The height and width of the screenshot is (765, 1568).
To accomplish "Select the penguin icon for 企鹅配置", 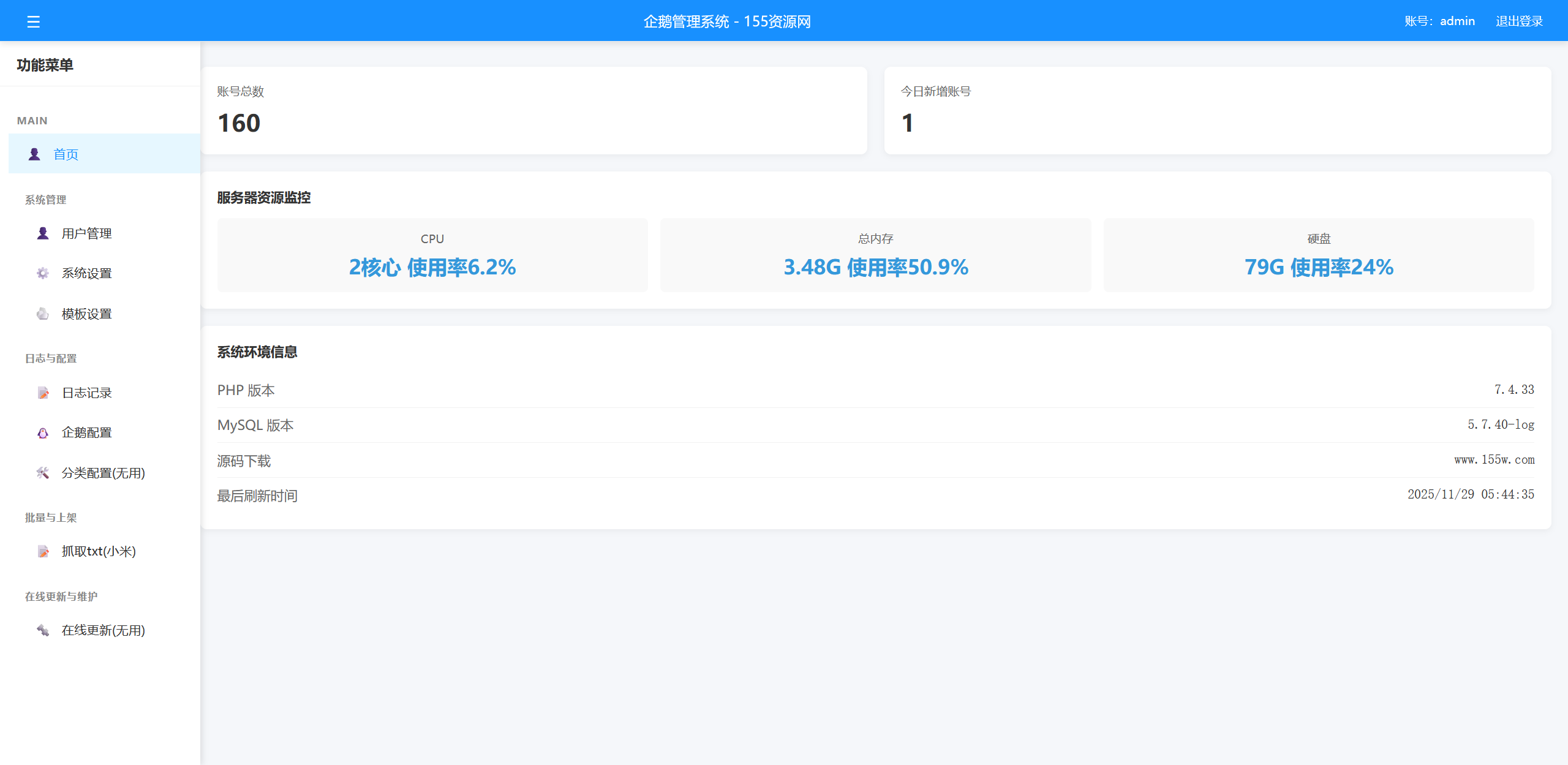I will pyautogui.click(x=42, y=432).
